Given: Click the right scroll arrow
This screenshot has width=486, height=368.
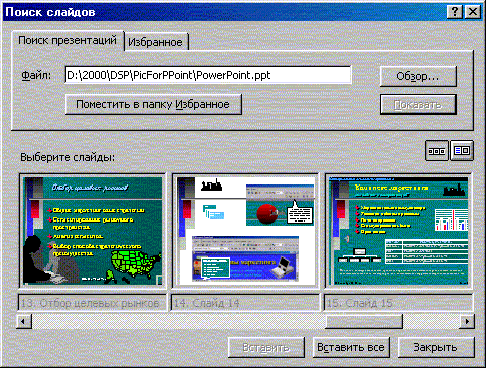Looking at the screenshot, I should 466,322.
